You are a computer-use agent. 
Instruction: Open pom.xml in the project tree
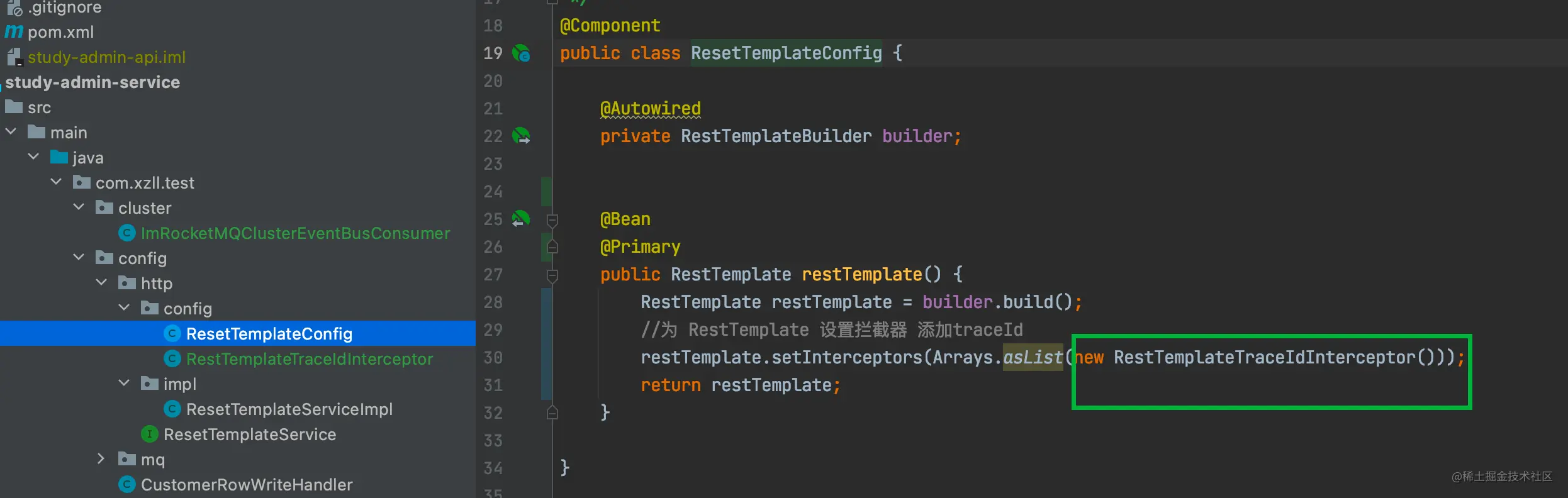click(x=60, y=32)
